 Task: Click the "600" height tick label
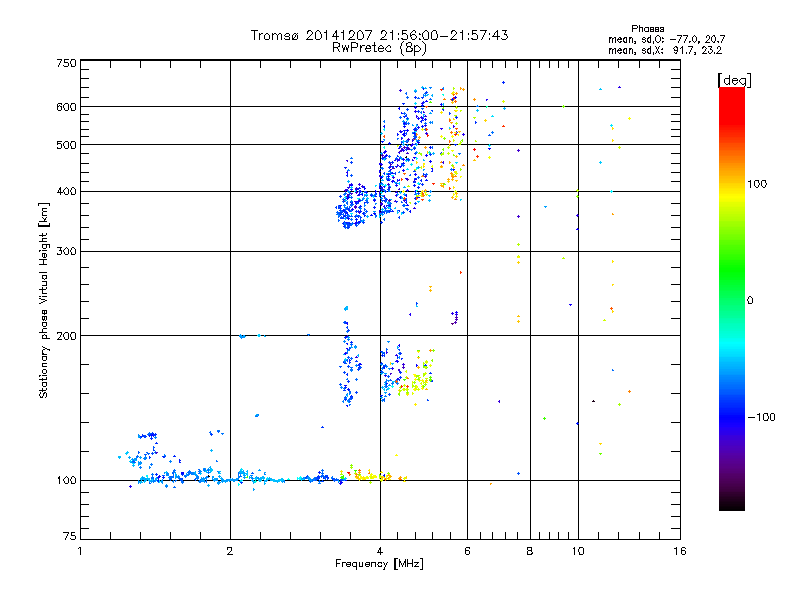(x=66, y=107)
